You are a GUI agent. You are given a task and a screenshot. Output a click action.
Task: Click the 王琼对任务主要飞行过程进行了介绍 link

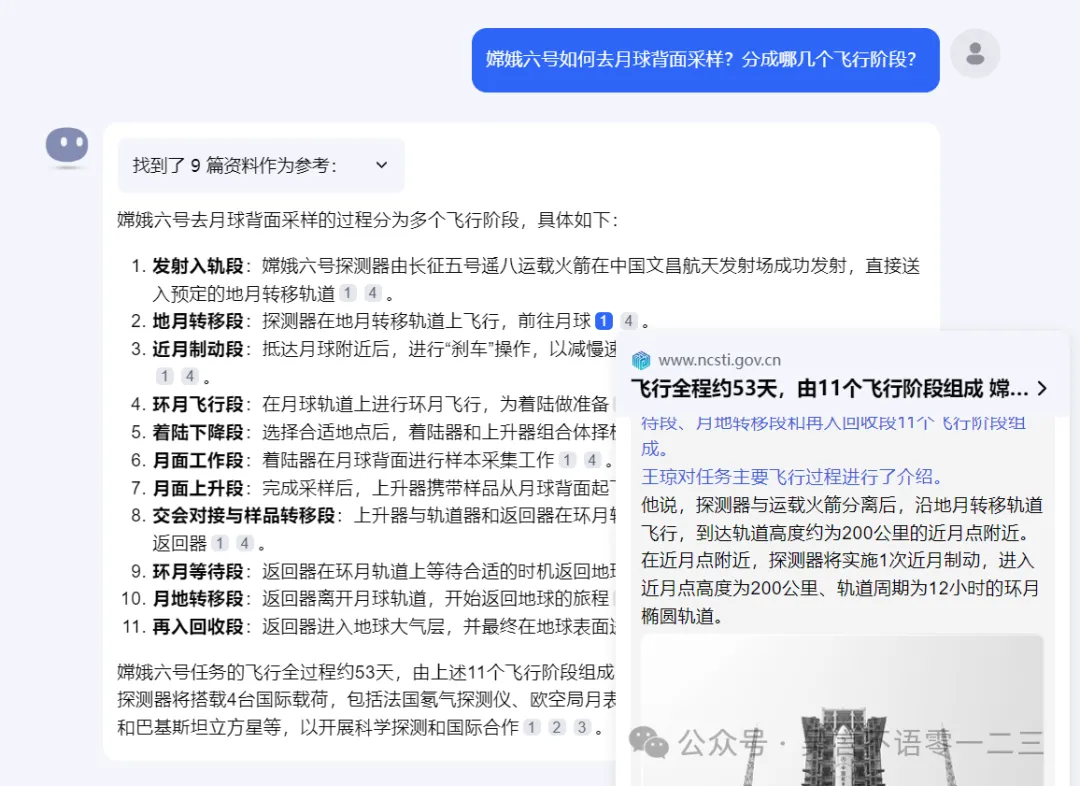(792, 476)
